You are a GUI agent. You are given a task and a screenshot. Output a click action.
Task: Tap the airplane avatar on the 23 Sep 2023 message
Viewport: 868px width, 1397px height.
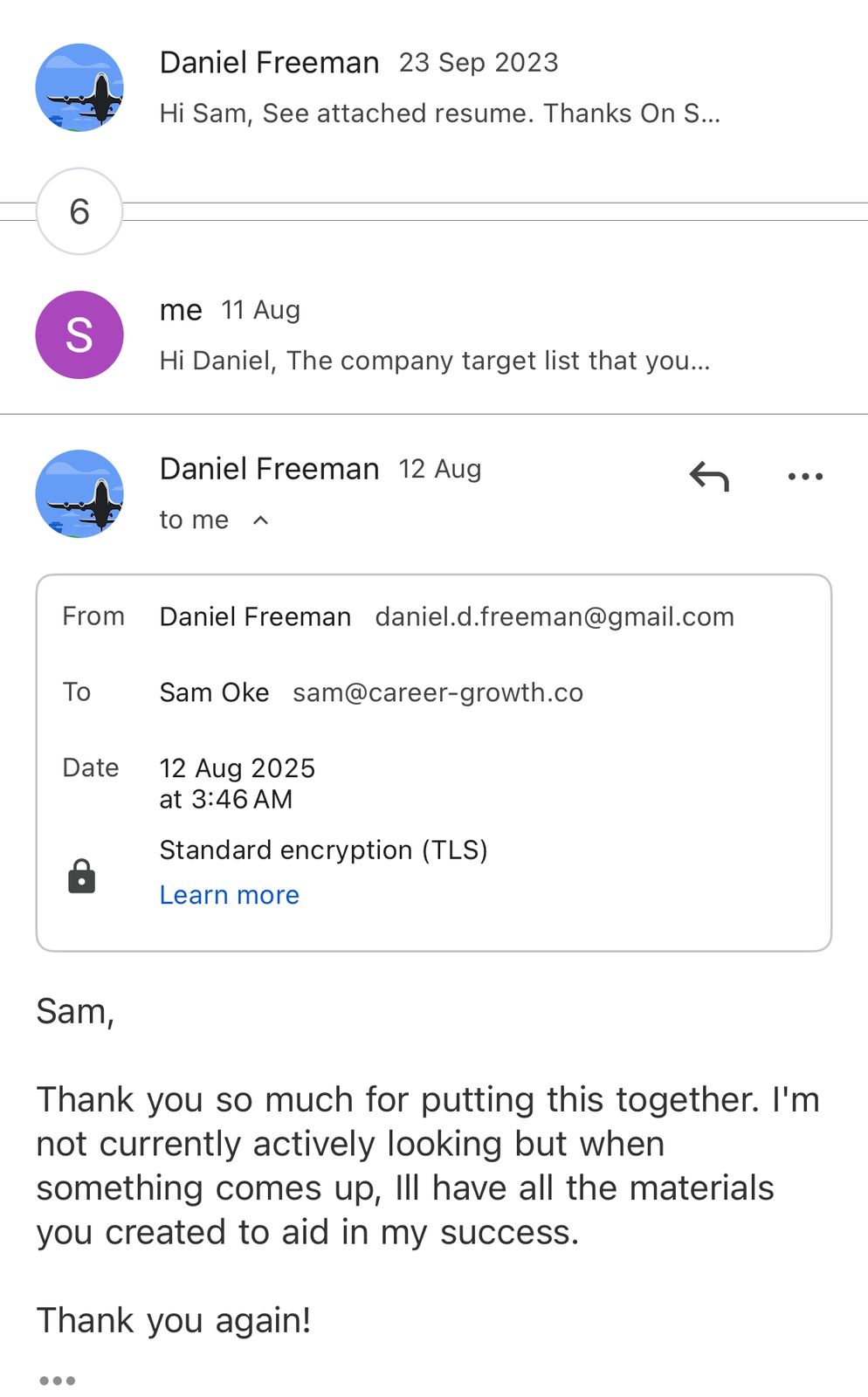[x=79, y=87]
